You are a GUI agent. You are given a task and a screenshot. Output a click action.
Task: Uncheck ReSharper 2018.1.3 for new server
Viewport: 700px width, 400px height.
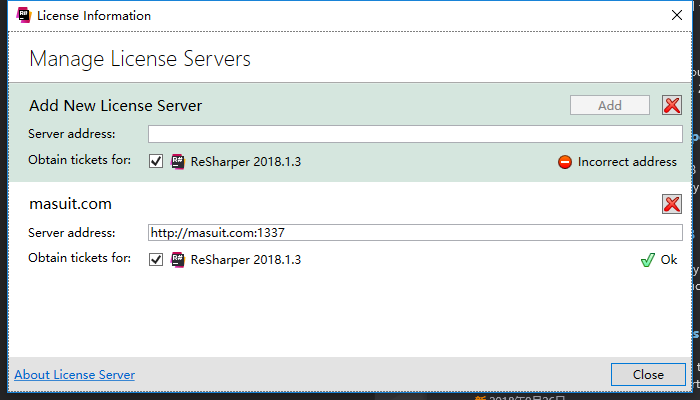(156, 161)
